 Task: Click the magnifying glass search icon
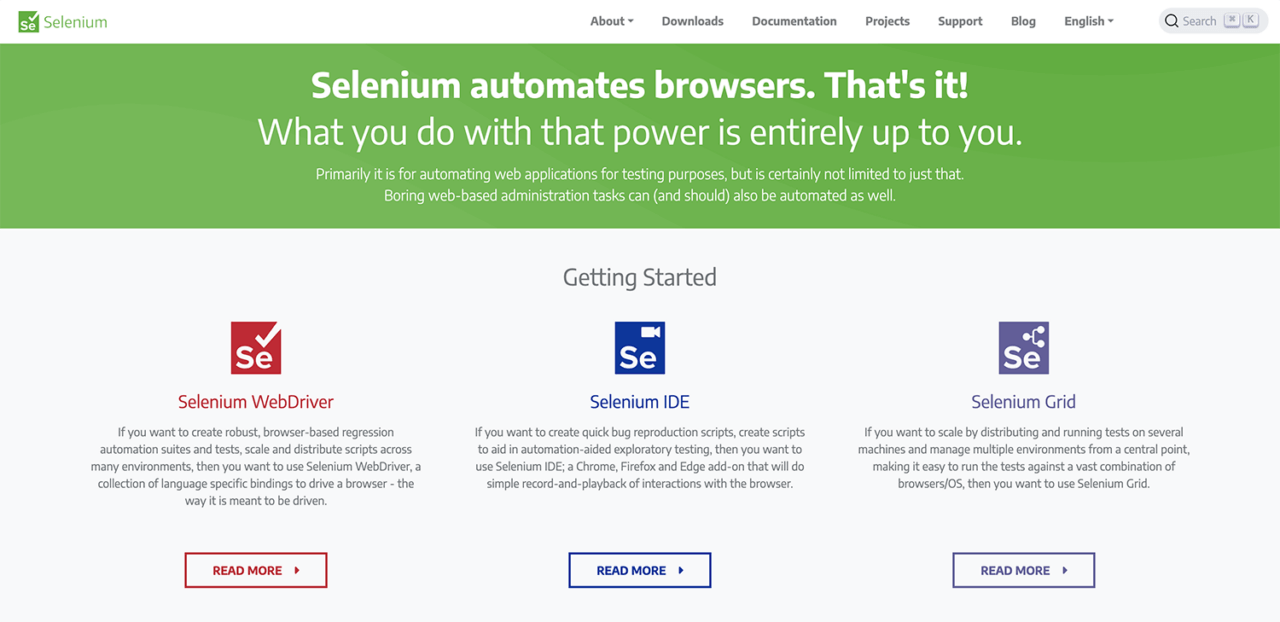(1172, 21)
